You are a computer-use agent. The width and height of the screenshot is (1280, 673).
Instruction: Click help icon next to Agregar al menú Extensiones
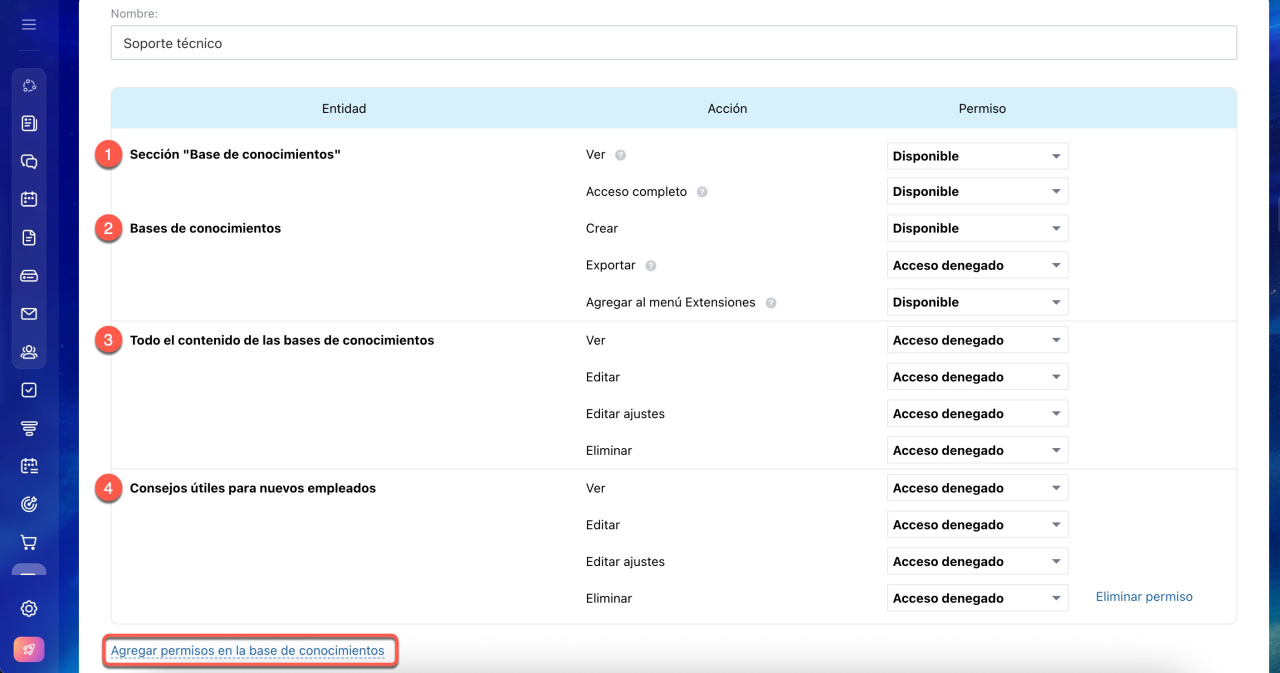(771, 303)
